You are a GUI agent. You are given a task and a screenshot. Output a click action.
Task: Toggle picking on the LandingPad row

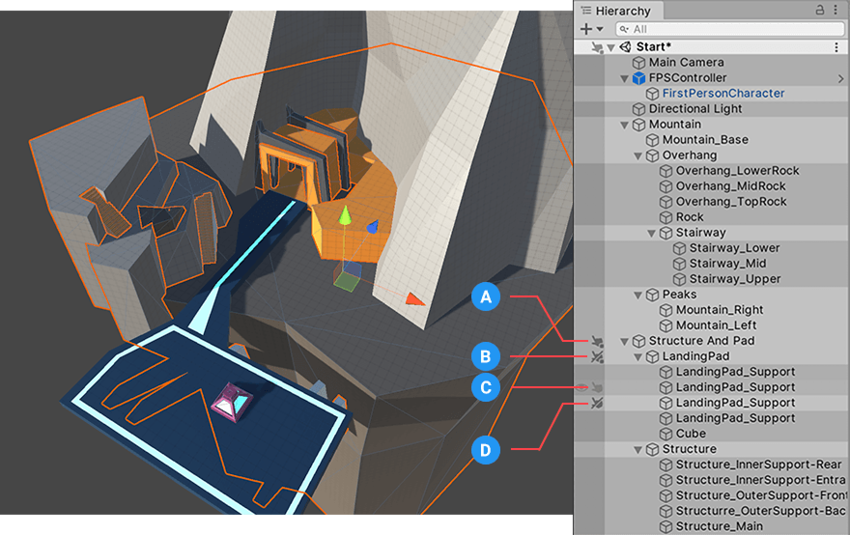pos(597,356)
